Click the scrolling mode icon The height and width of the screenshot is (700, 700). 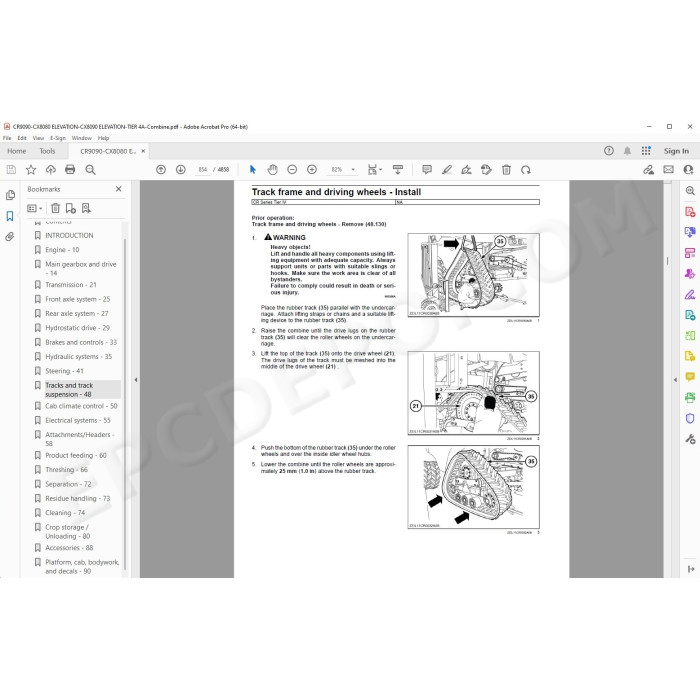click(x=397, y=170)
